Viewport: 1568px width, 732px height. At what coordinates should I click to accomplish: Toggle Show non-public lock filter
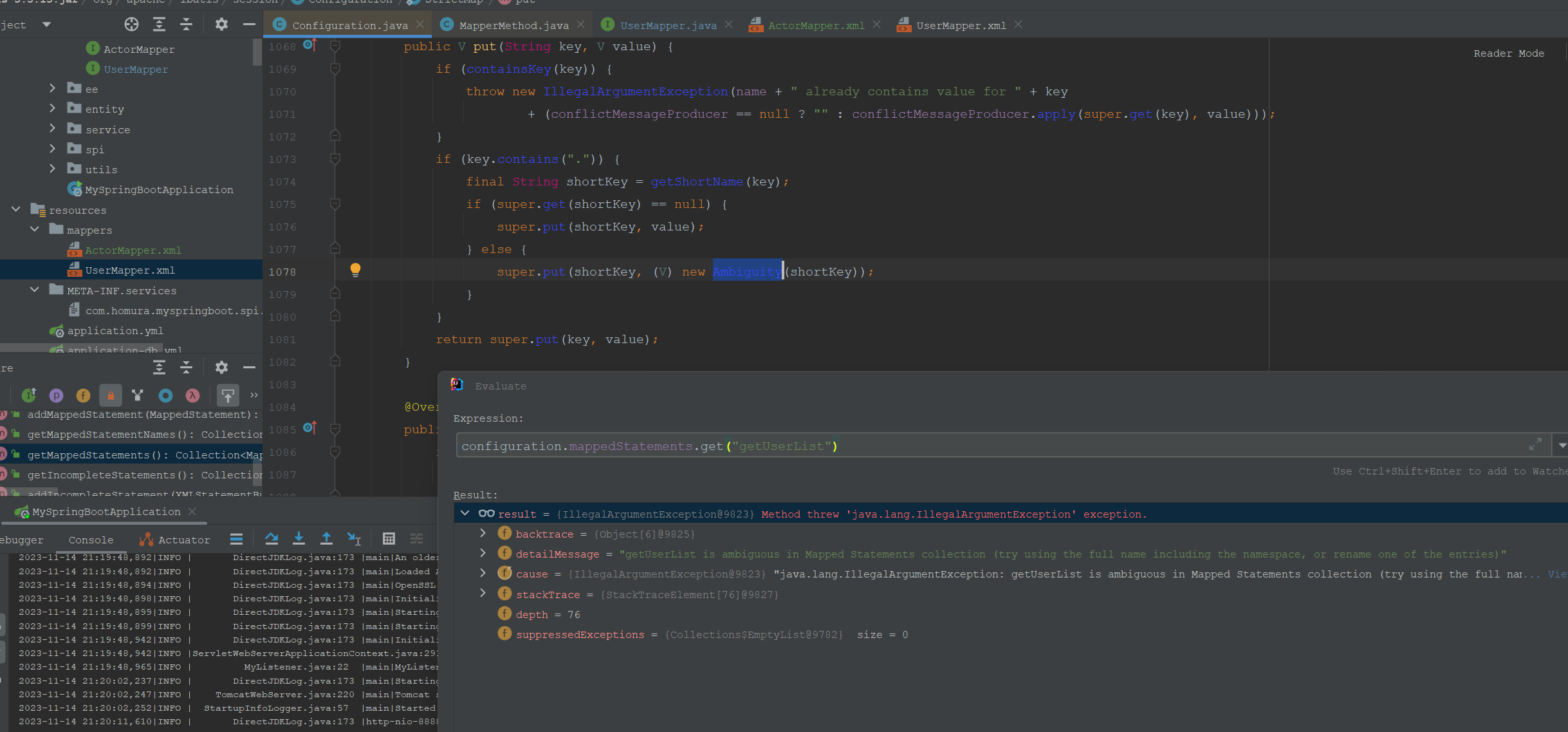pyautogui.click(x=111, y=395)
